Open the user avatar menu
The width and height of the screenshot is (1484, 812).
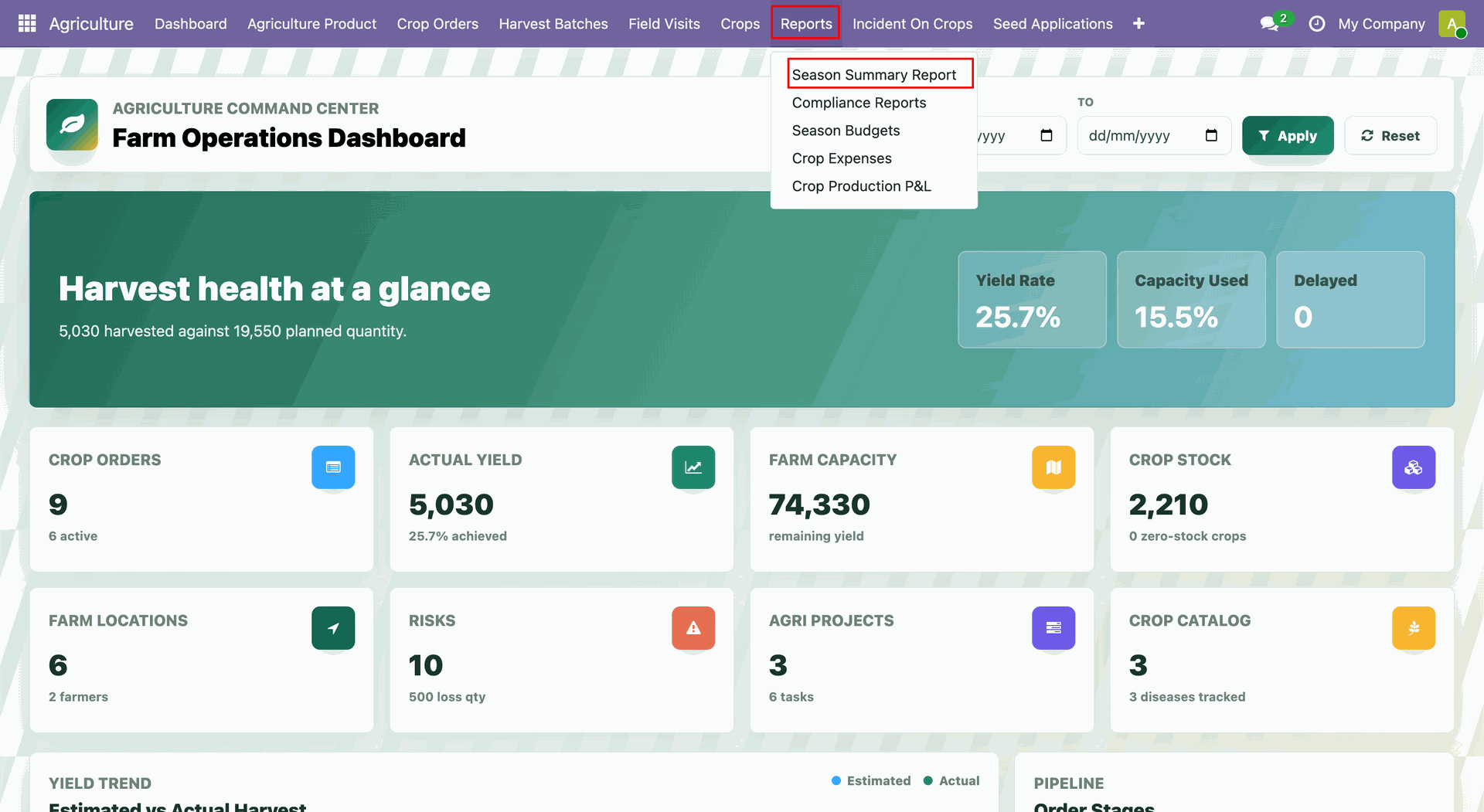point(1452,24)
